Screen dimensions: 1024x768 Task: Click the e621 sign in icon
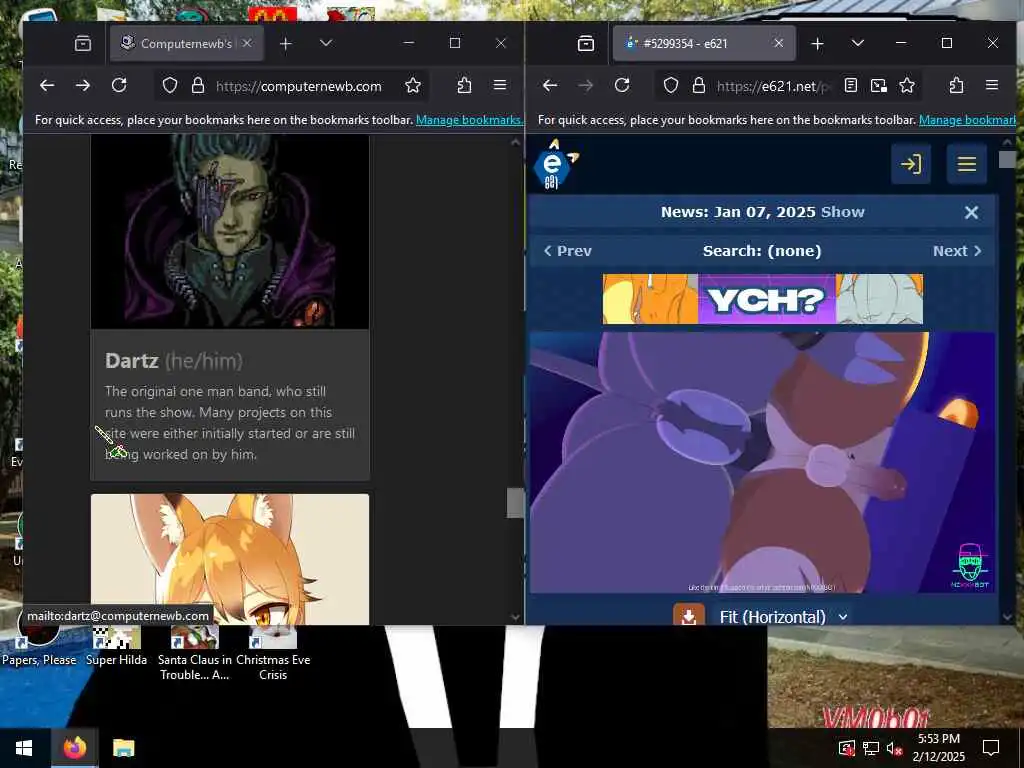[x=911, y=164]
